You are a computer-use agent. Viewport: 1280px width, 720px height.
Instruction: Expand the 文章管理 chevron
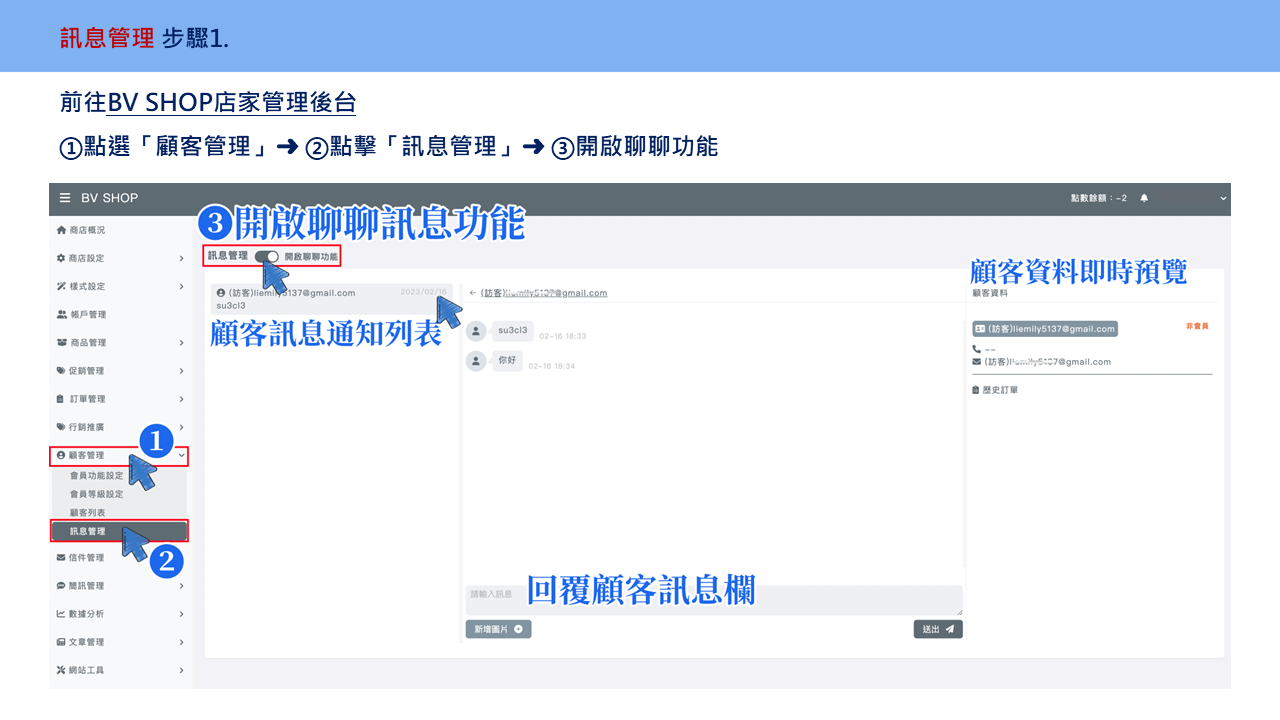(x=181, y=642)
